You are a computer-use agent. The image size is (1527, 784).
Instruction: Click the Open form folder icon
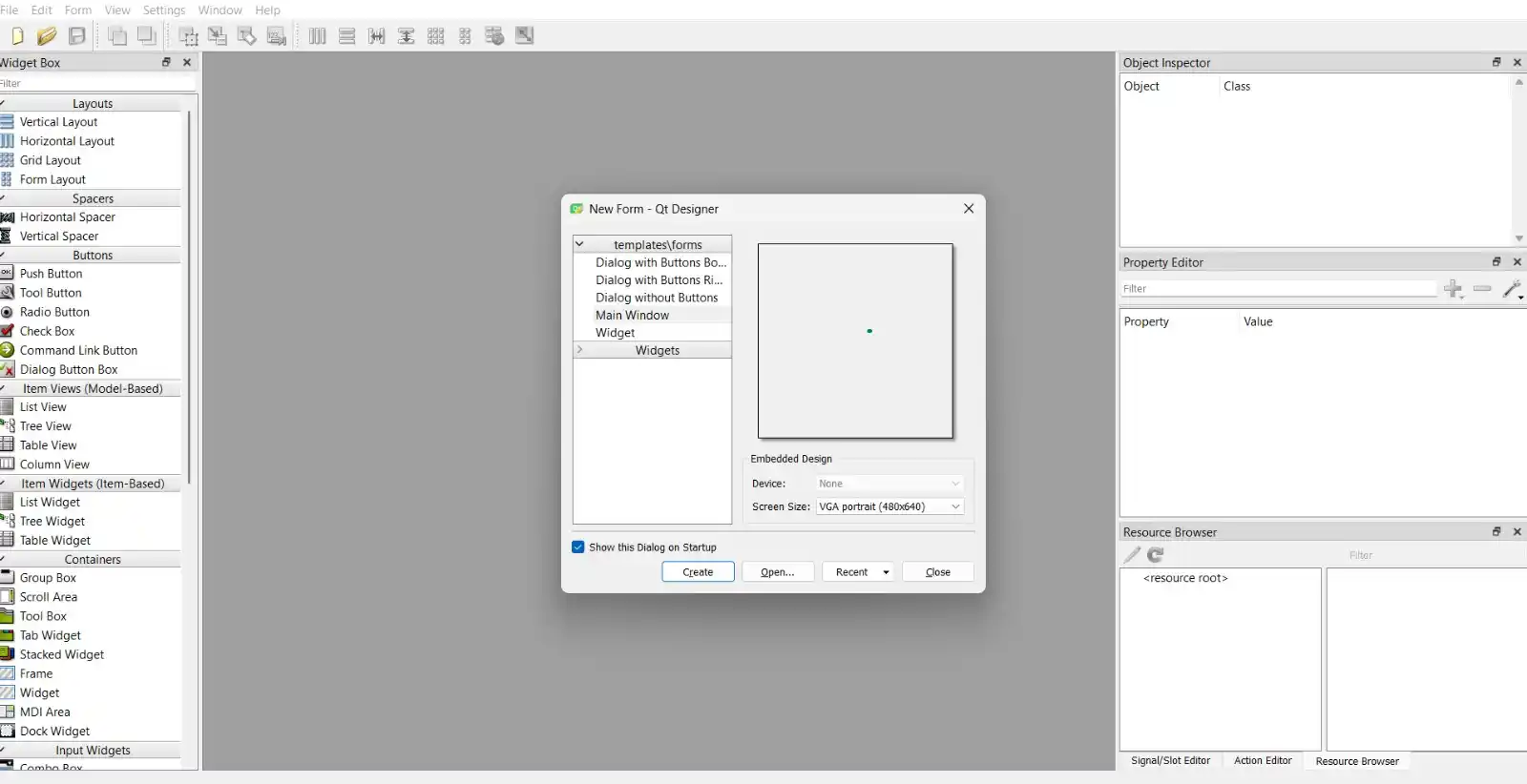pos(47,36)
